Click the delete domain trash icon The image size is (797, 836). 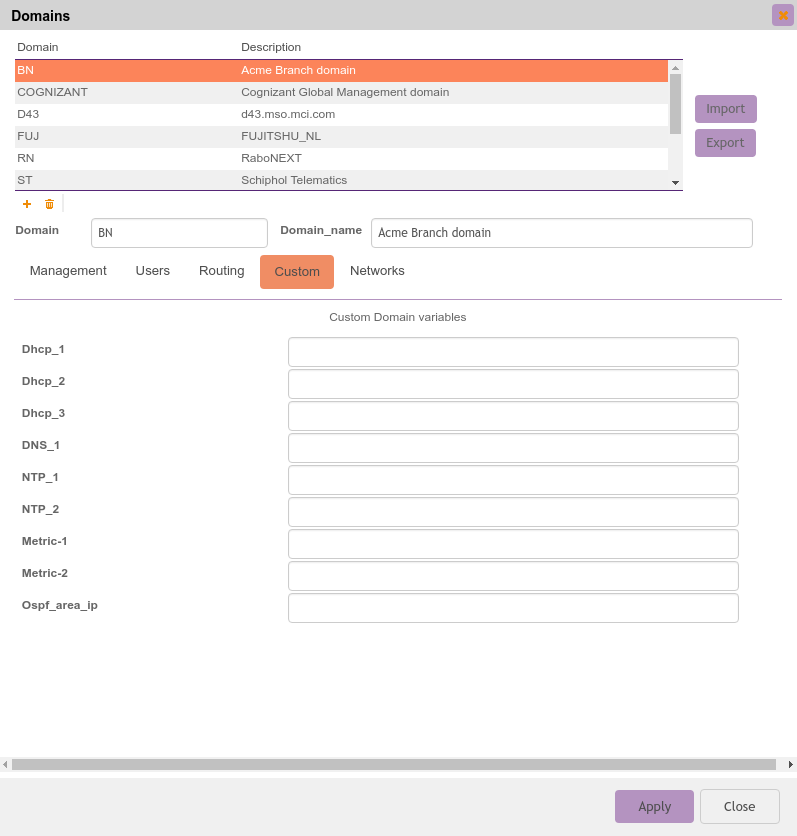(x=49, y=204)
